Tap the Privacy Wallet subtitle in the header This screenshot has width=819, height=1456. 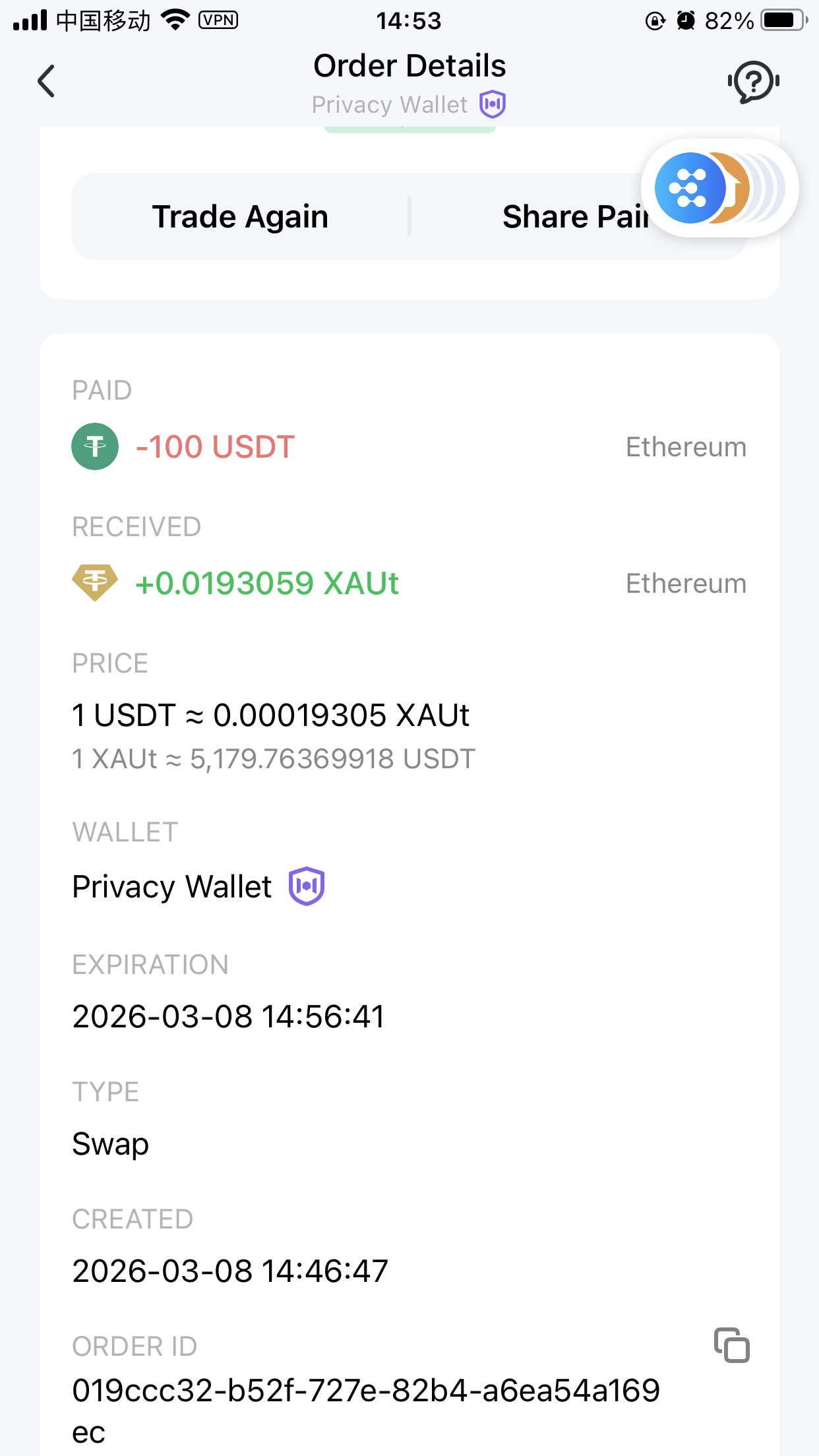coord(389,105)
